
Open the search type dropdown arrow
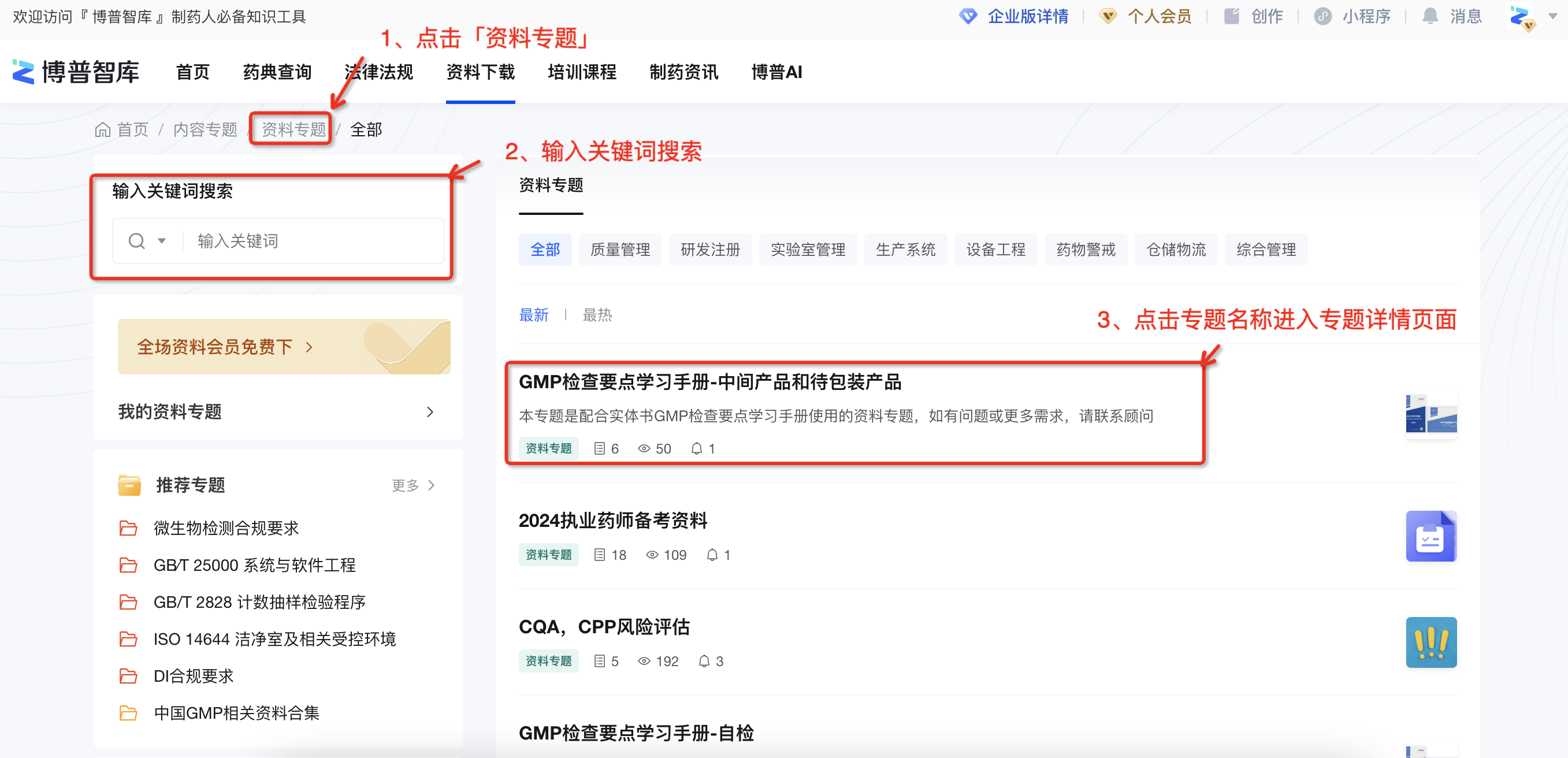(162, 241)
